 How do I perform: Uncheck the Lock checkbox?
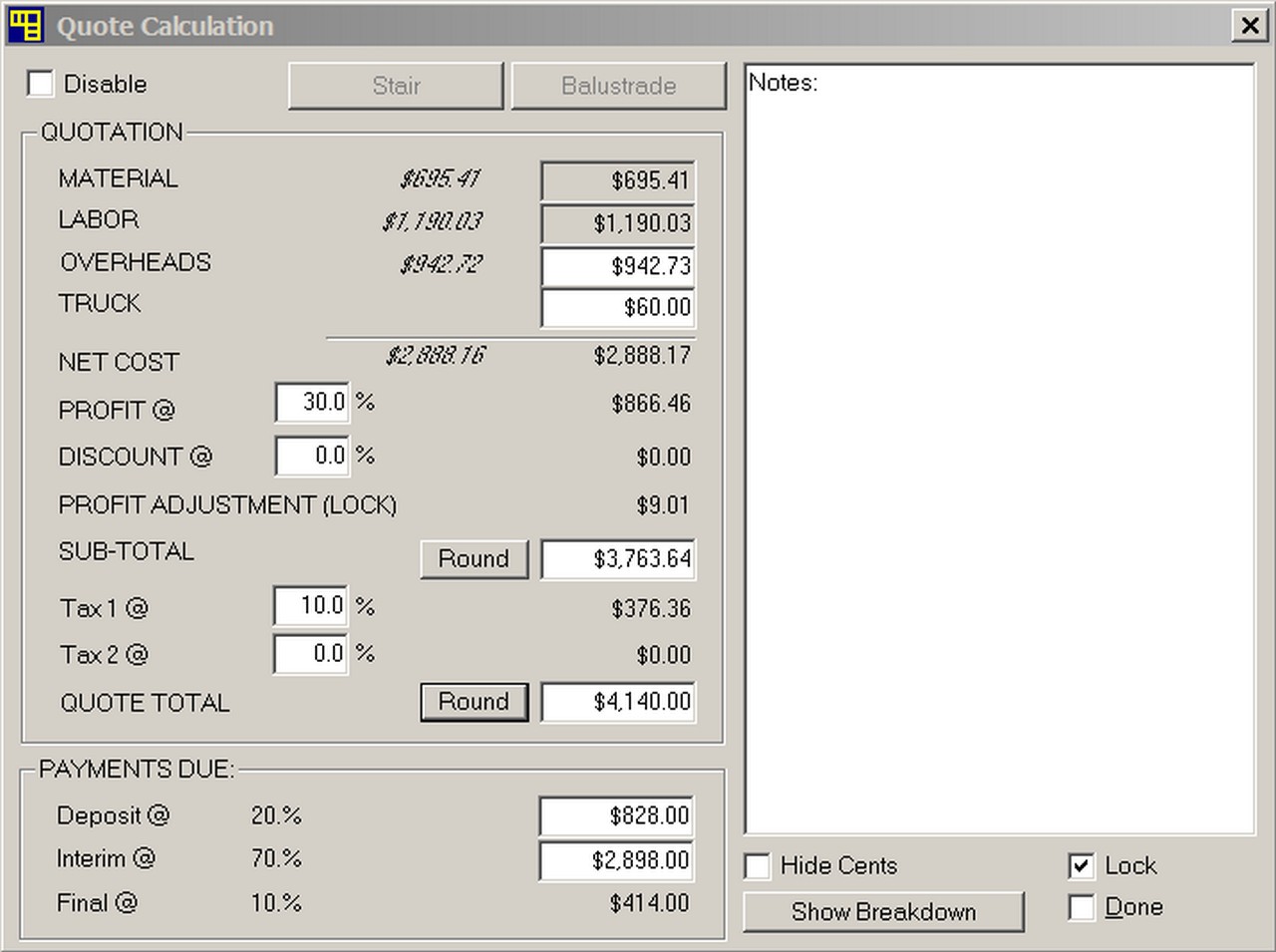(x=1081, y=866)
